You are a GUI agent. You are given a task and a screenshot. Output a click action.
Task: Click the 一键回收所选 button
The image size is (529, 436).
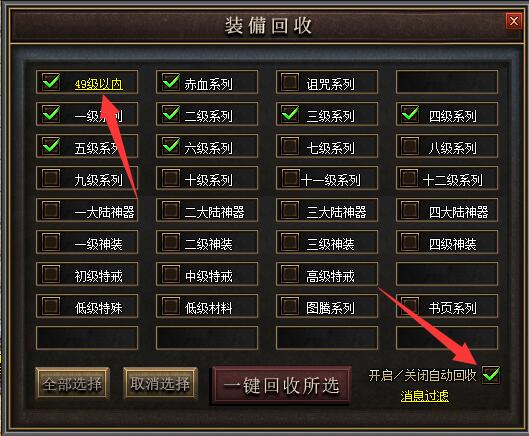(281, 385)
